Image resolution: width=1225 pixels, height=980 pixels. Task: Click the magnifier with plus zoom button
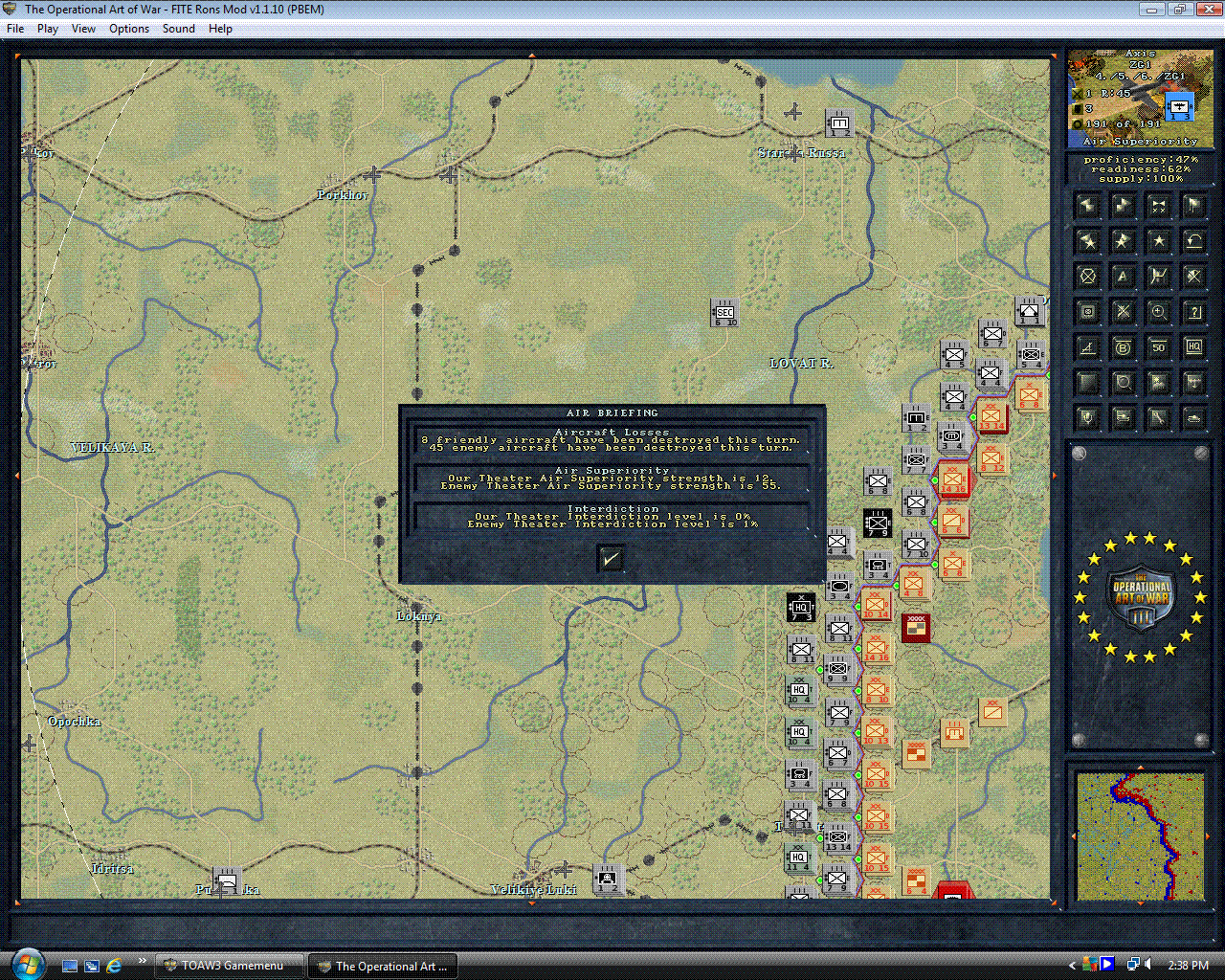tap(1158, 312)
